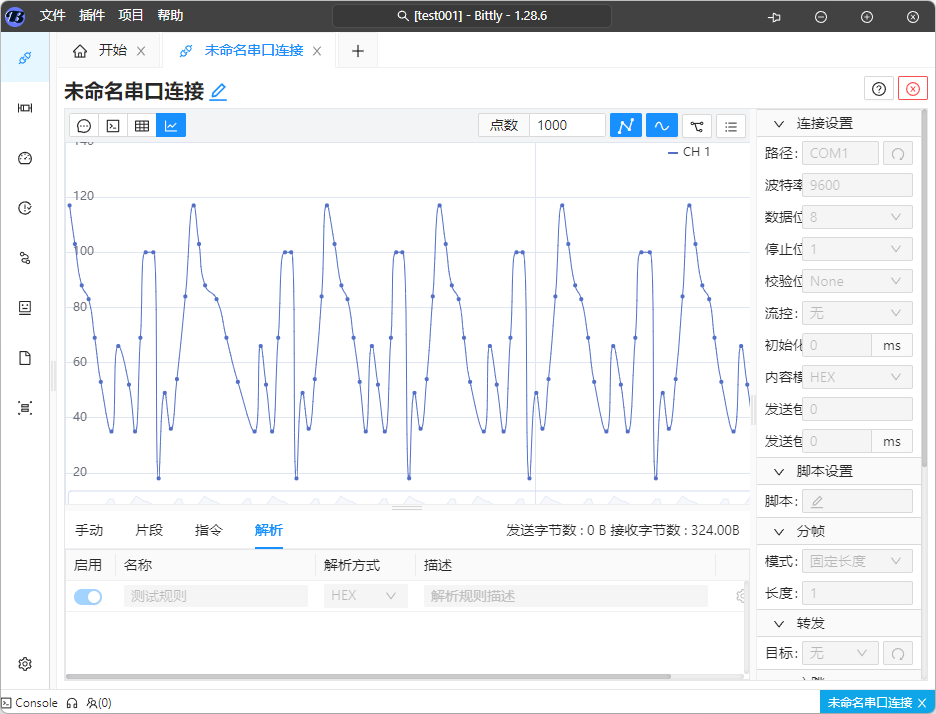Open the gauge dashboard in sidebar
Screen dimensions: 936x714
25,158
